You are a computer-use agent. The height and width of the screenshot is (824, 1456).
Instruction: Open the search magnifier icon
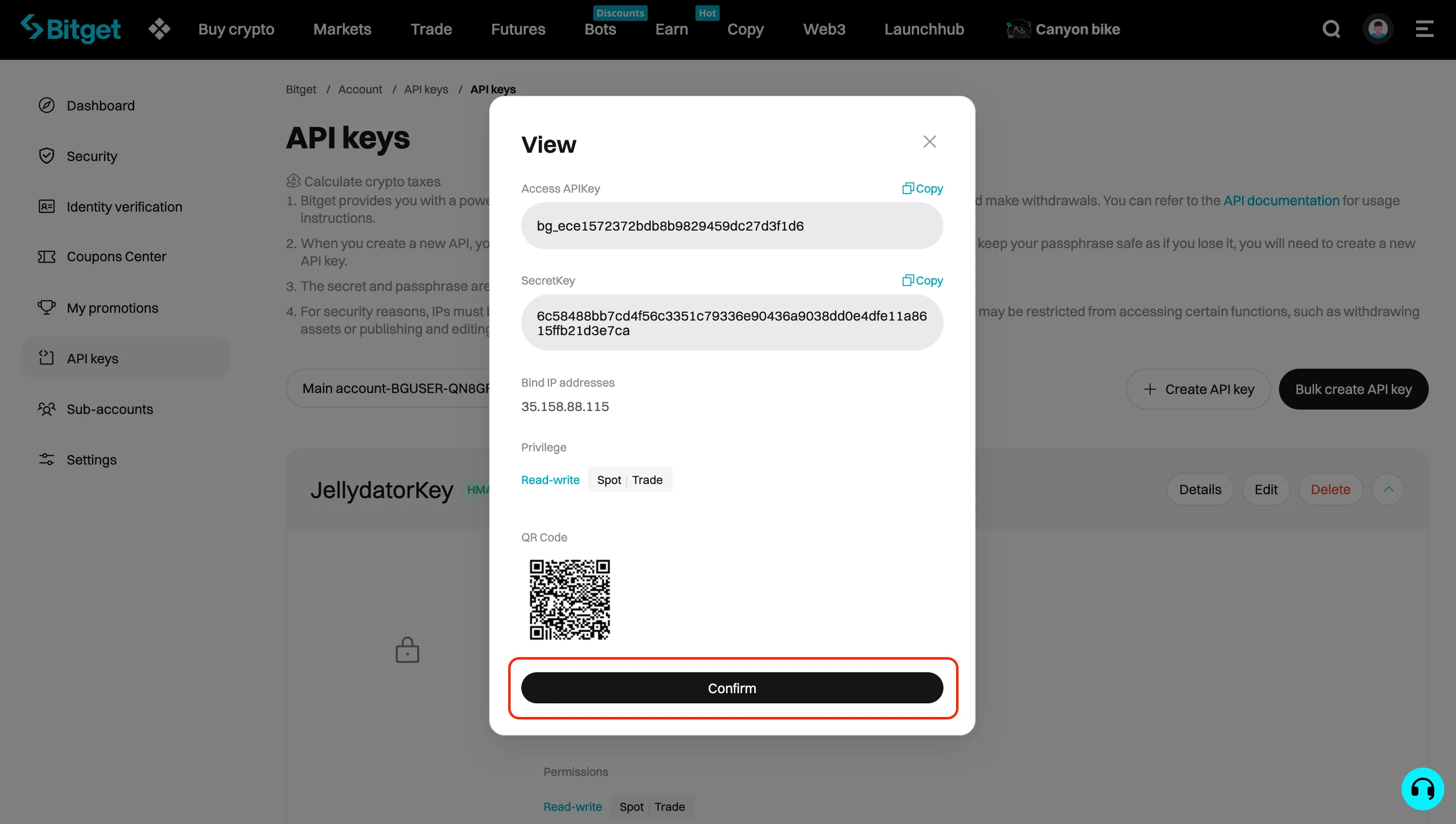(x=1331, y=29)
